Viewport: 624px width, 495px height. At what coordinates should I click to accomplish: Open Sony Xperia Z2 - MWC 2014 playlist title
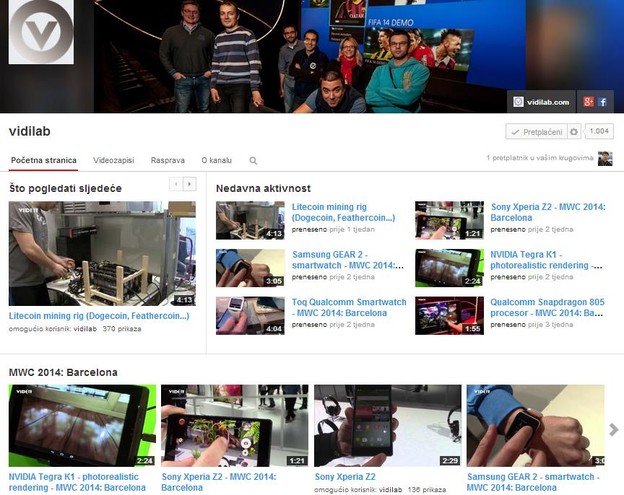tap(219, 482)
